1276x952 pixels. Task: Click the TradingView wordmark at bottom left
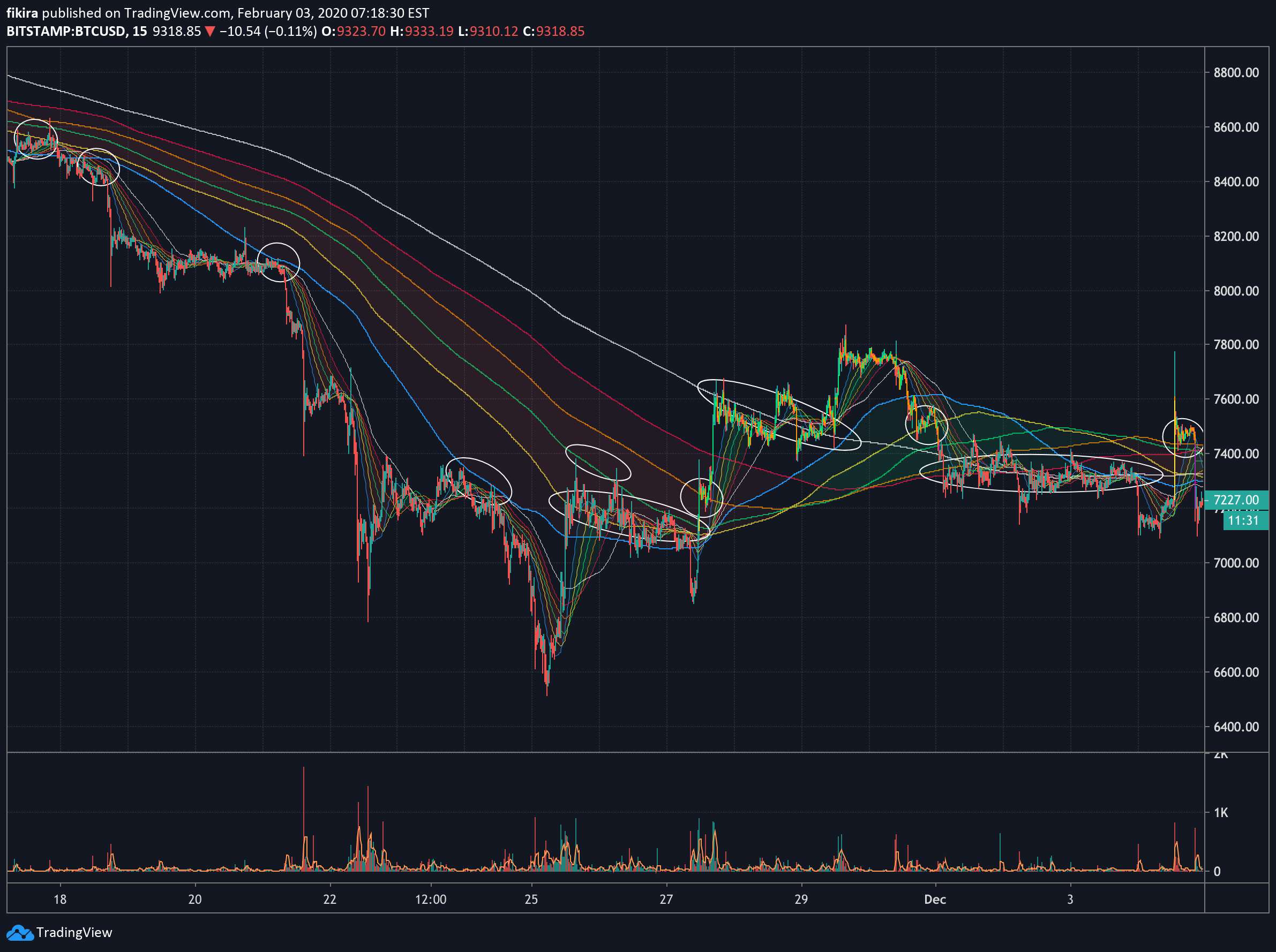74,932
